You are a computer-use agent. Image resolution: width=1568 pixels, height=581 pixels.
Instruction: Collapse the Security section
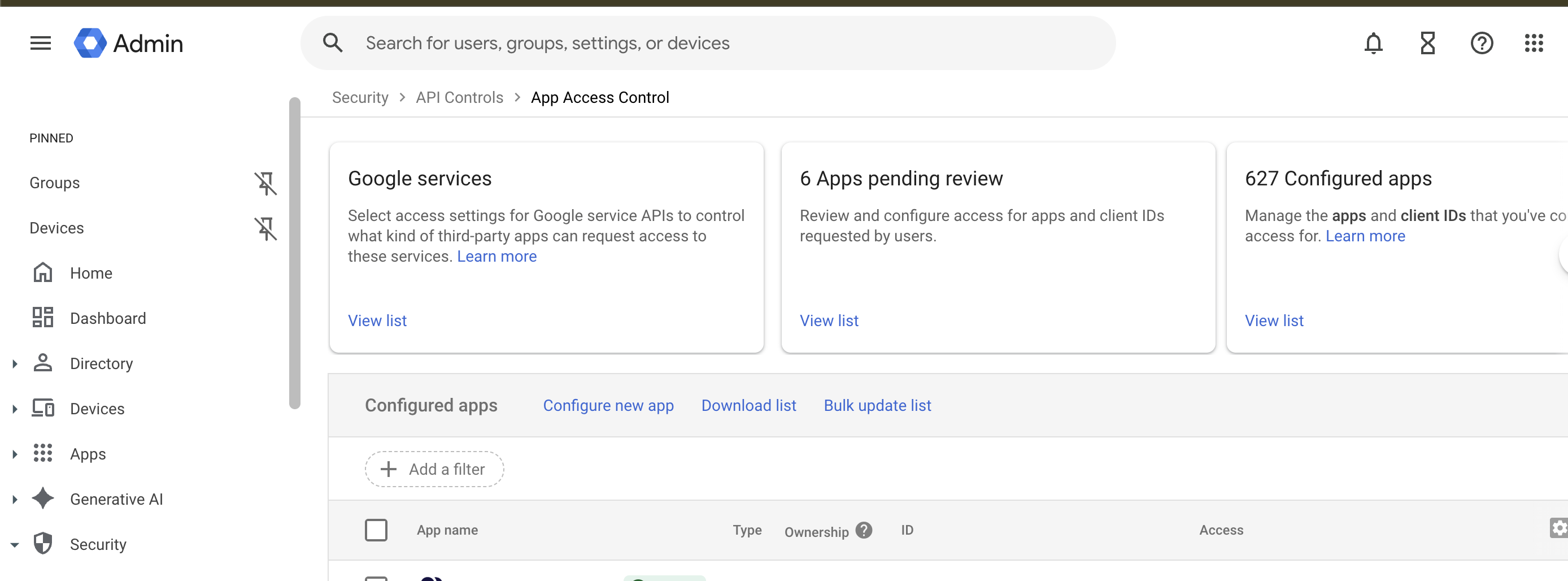click(x=15, y=544)
